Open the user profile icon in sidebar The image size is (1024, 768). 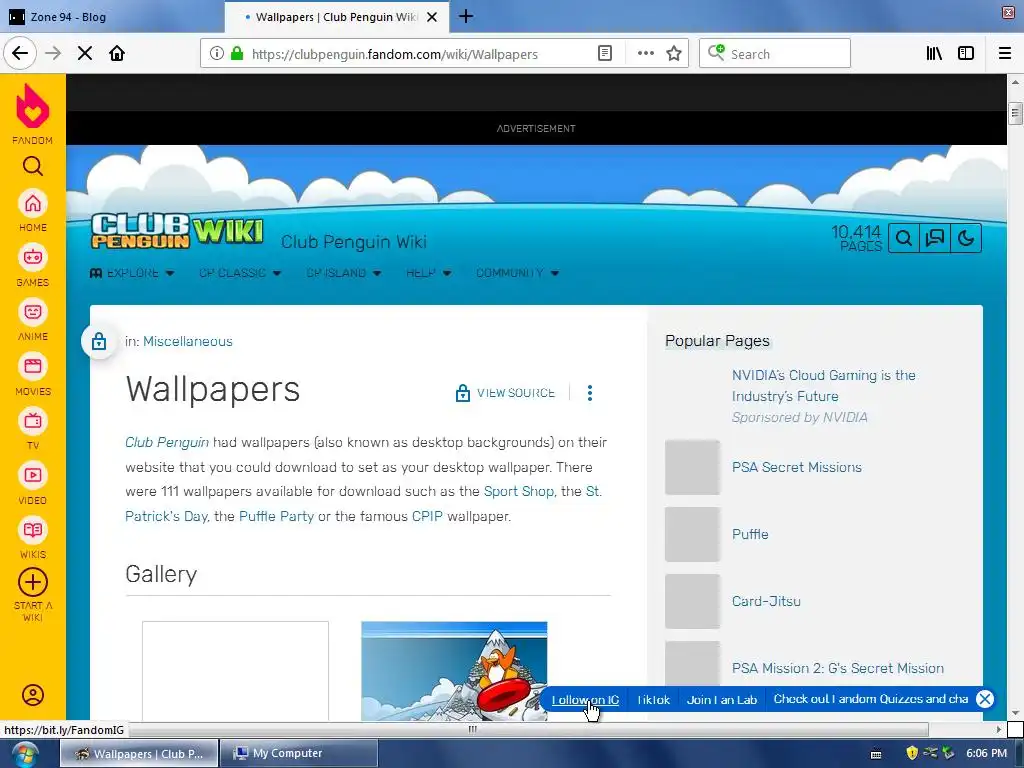(33, 695)
